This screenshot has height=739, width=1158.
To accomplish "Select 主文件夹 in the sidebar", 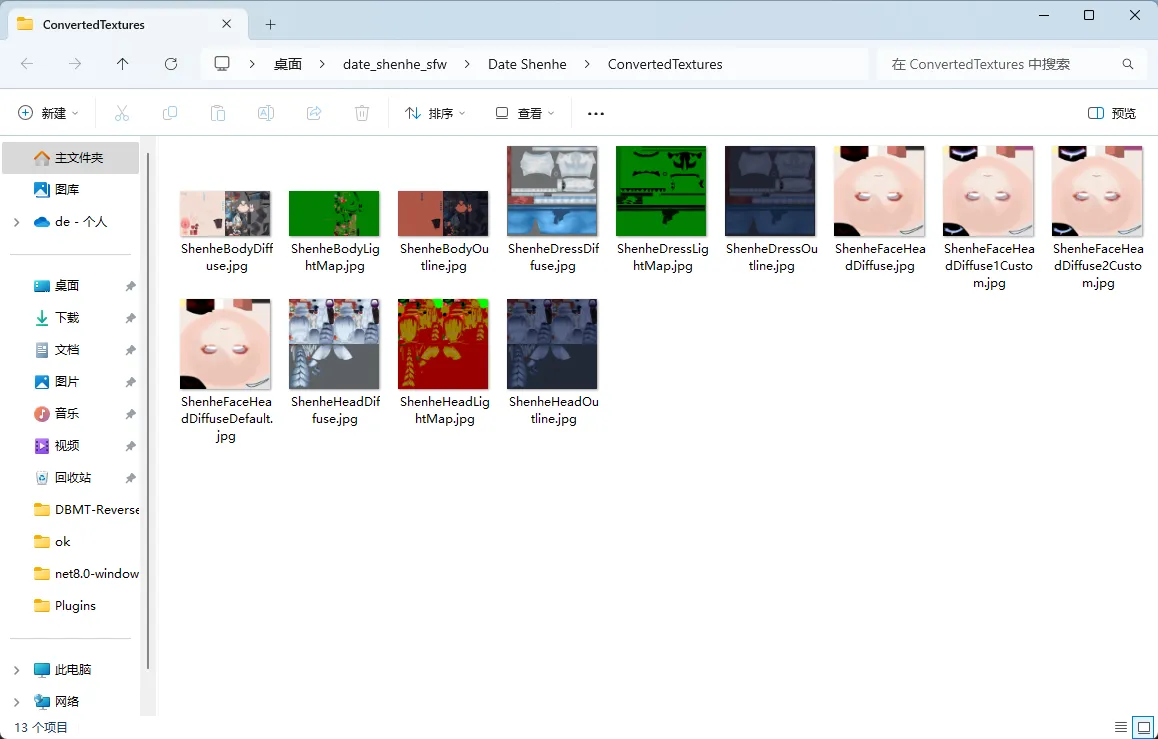I will [71, 158].
